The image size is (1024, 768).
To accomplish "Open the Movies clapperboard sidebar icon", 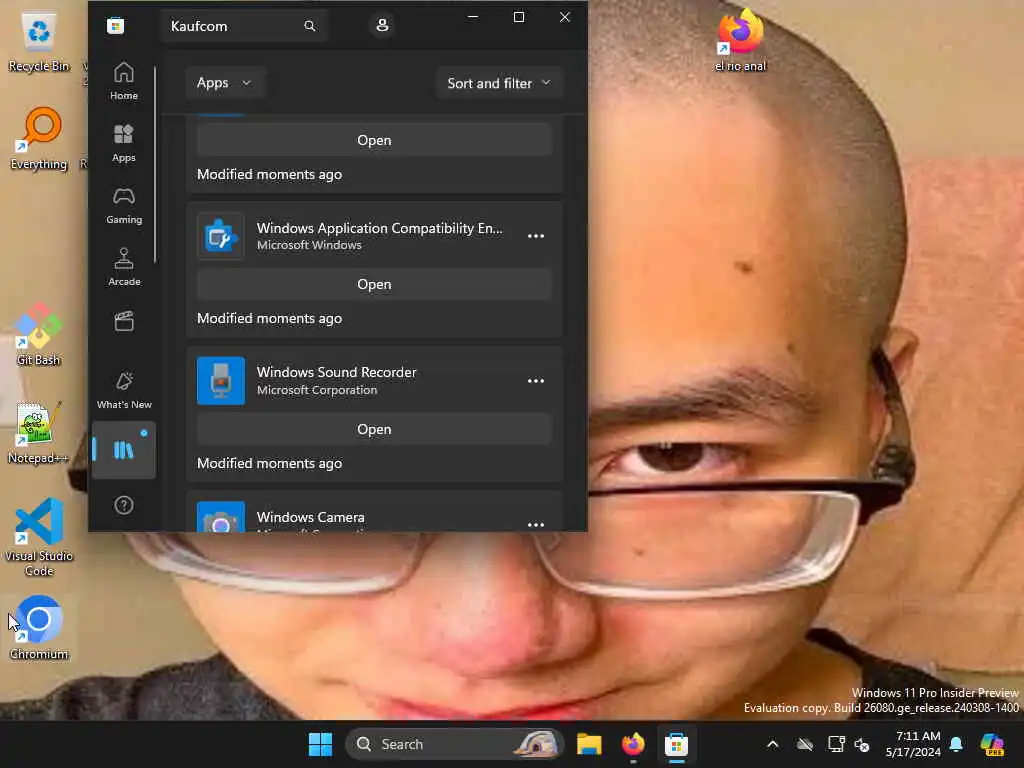I will (124, 321).
